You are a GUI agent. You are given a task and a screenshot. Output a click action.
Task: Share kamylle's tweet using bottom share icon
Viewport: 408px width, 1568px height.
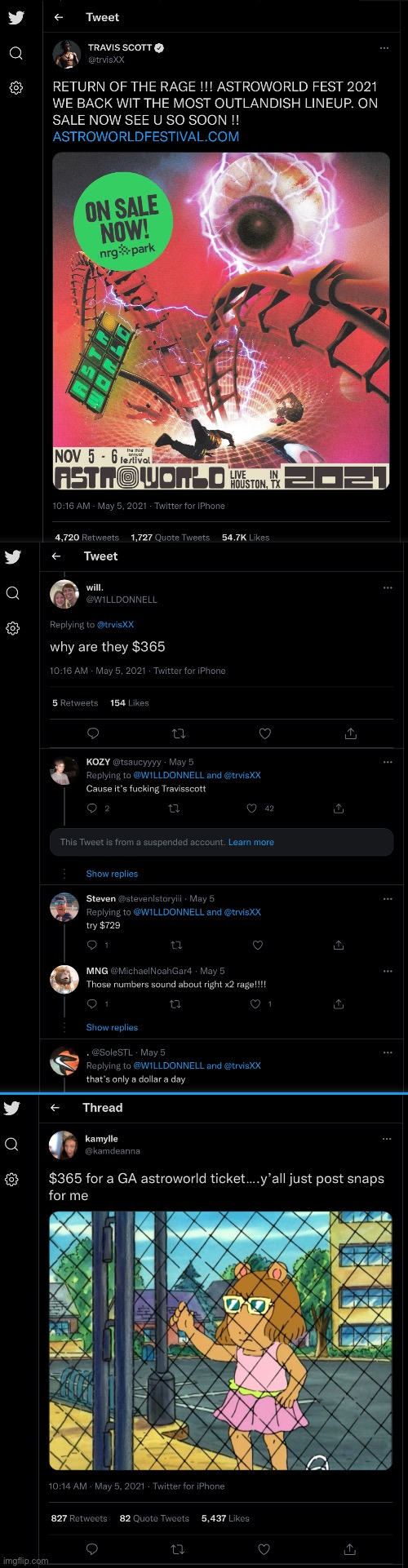350,1548
